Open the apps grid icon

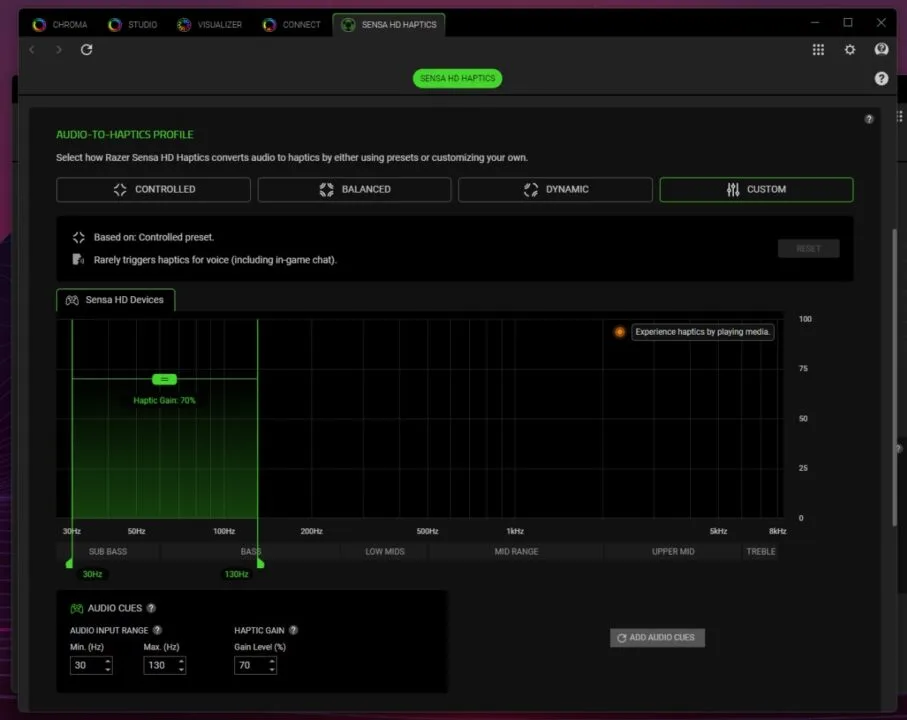[x=818, y=49]
